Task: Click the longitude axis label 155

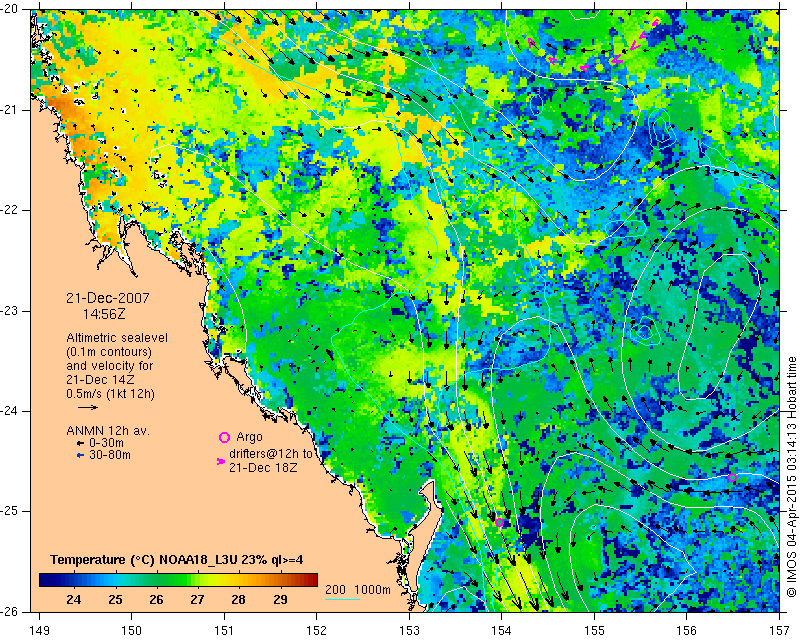Action: click(594, 631)
